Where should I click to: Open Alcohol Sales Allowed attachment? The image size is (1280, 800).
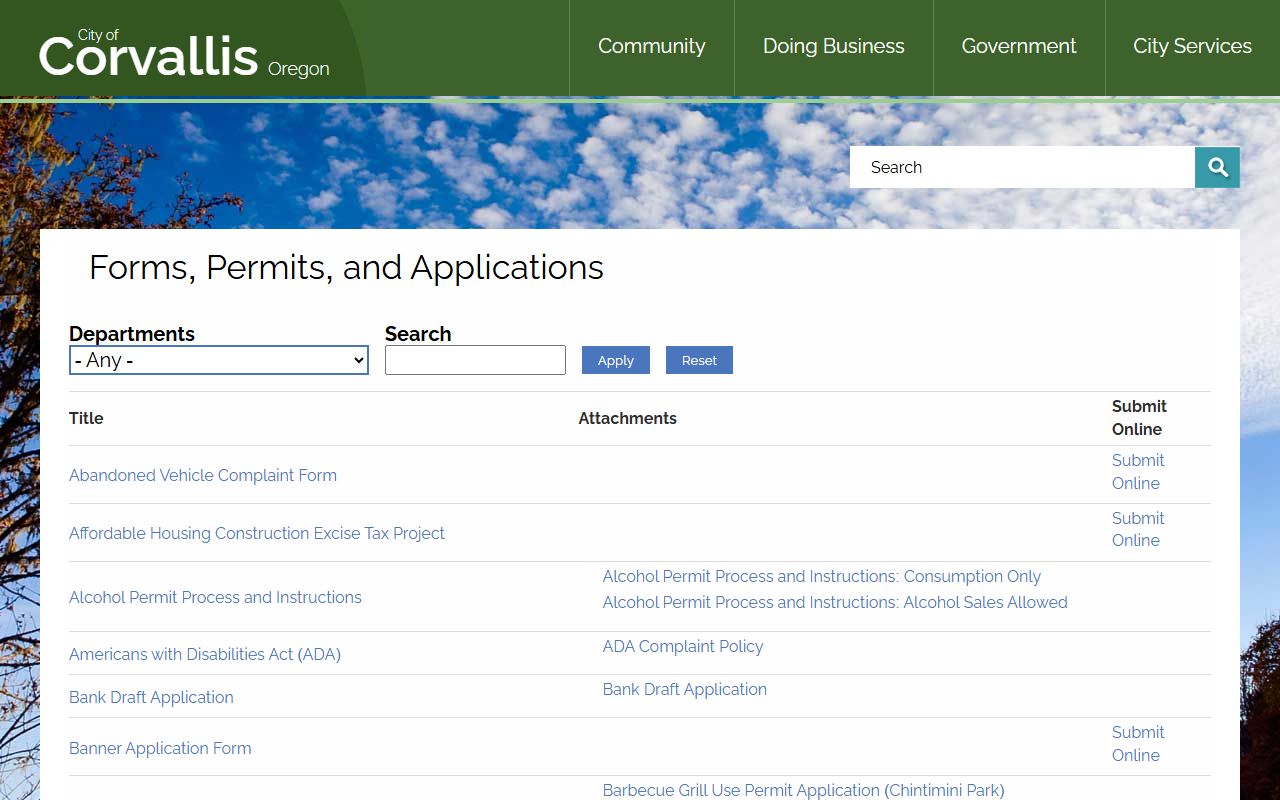click(835, 602)
